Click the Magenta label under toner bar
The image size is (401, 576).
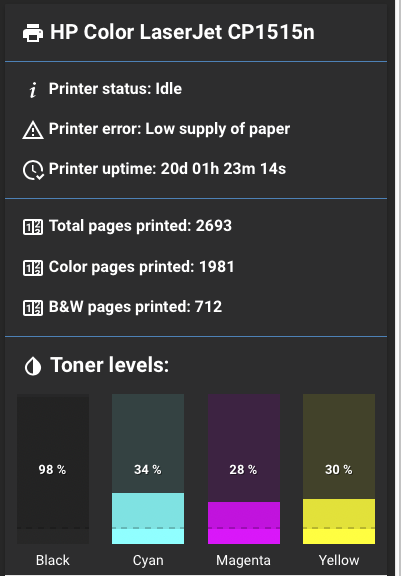tap(243, 561)
